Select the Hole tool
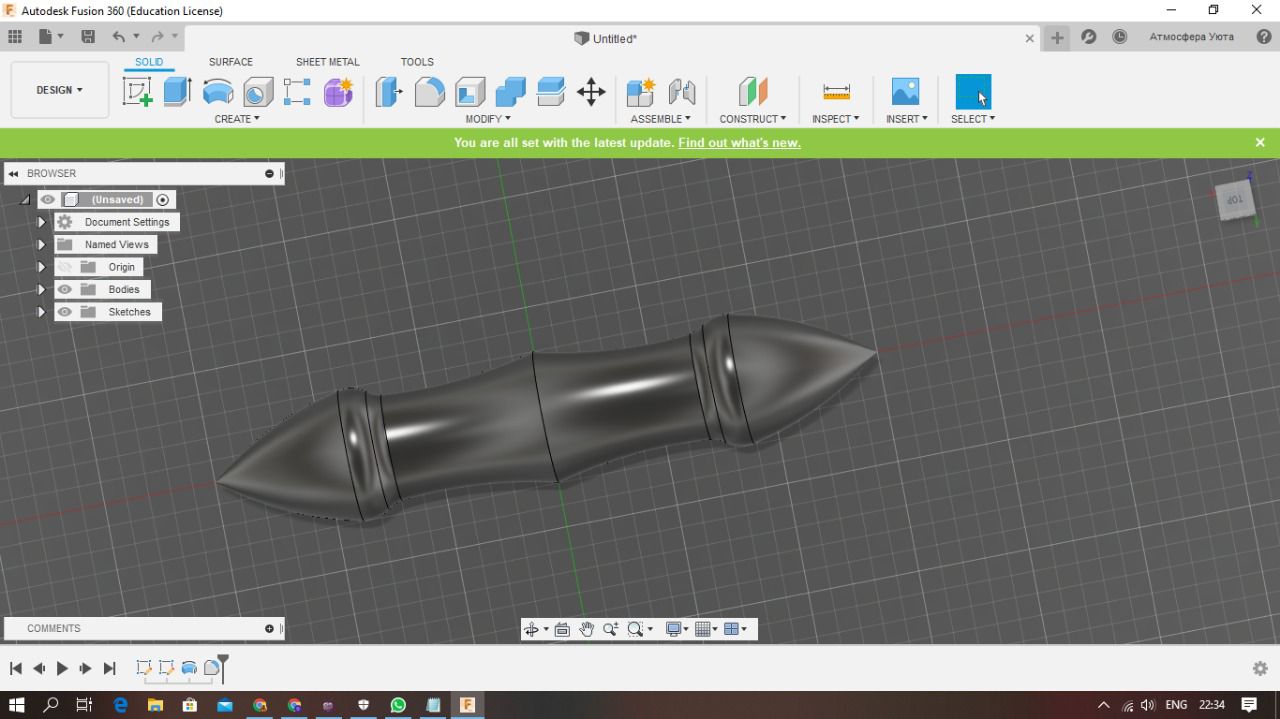The image size is (1280, 719). tap(258, 92)
